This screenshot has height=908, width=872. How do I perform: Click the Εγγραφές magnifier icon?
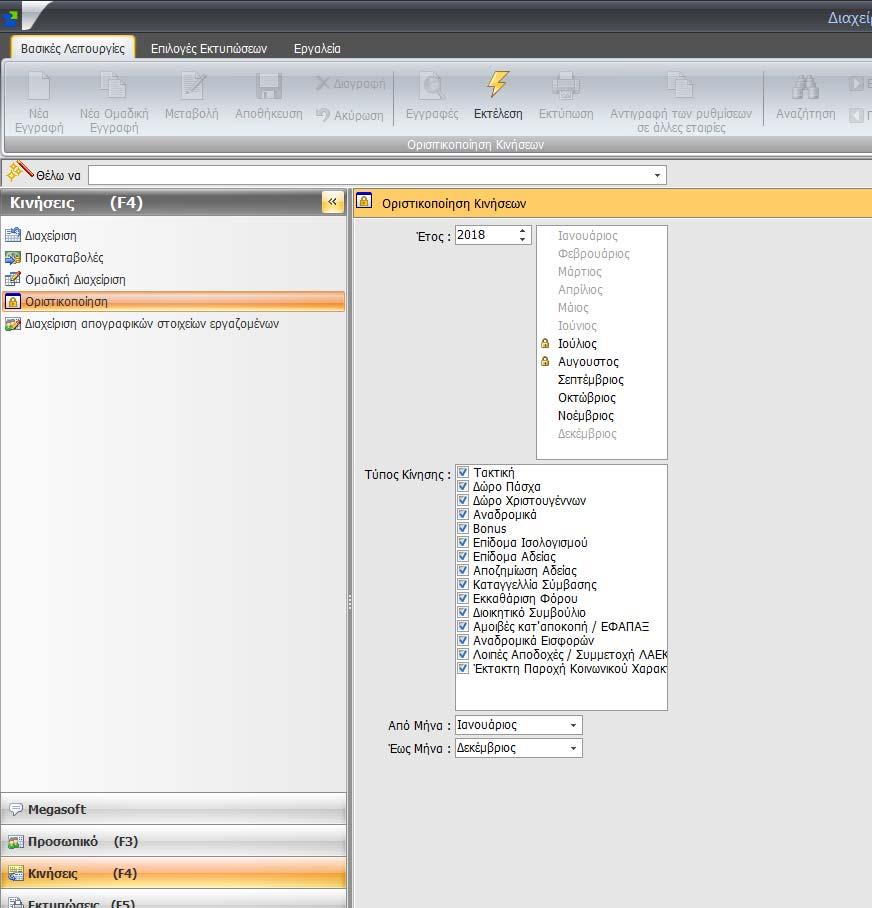click(432, 85)
